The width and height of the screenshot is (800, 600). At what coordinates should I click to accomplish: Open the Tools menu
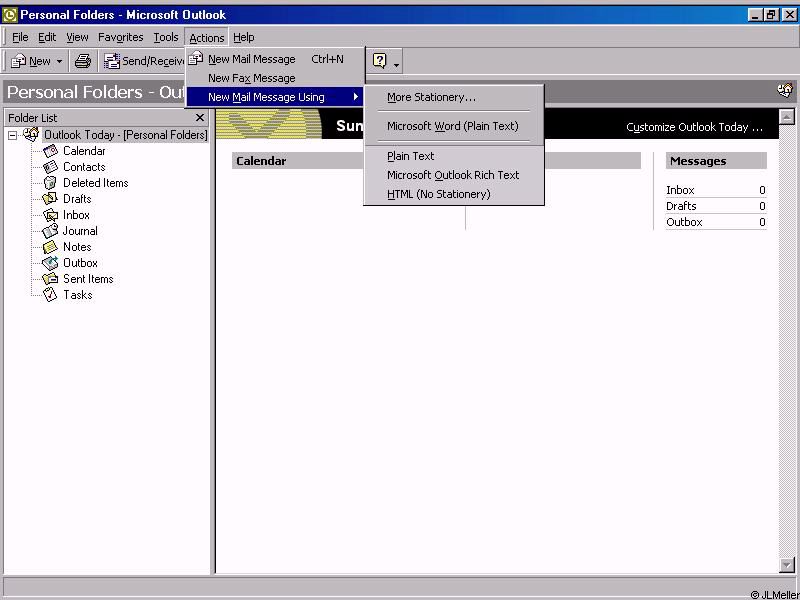coord(166,37)
